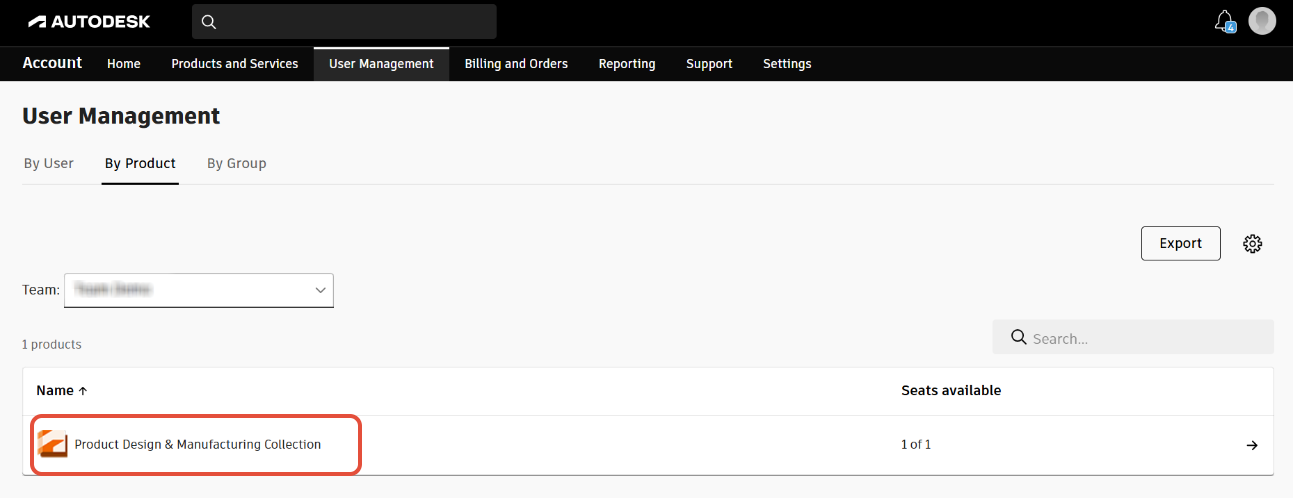Go to the Home menu item
The width and height of the screenshot is (1293, 498).
click(x=124, y=64)
